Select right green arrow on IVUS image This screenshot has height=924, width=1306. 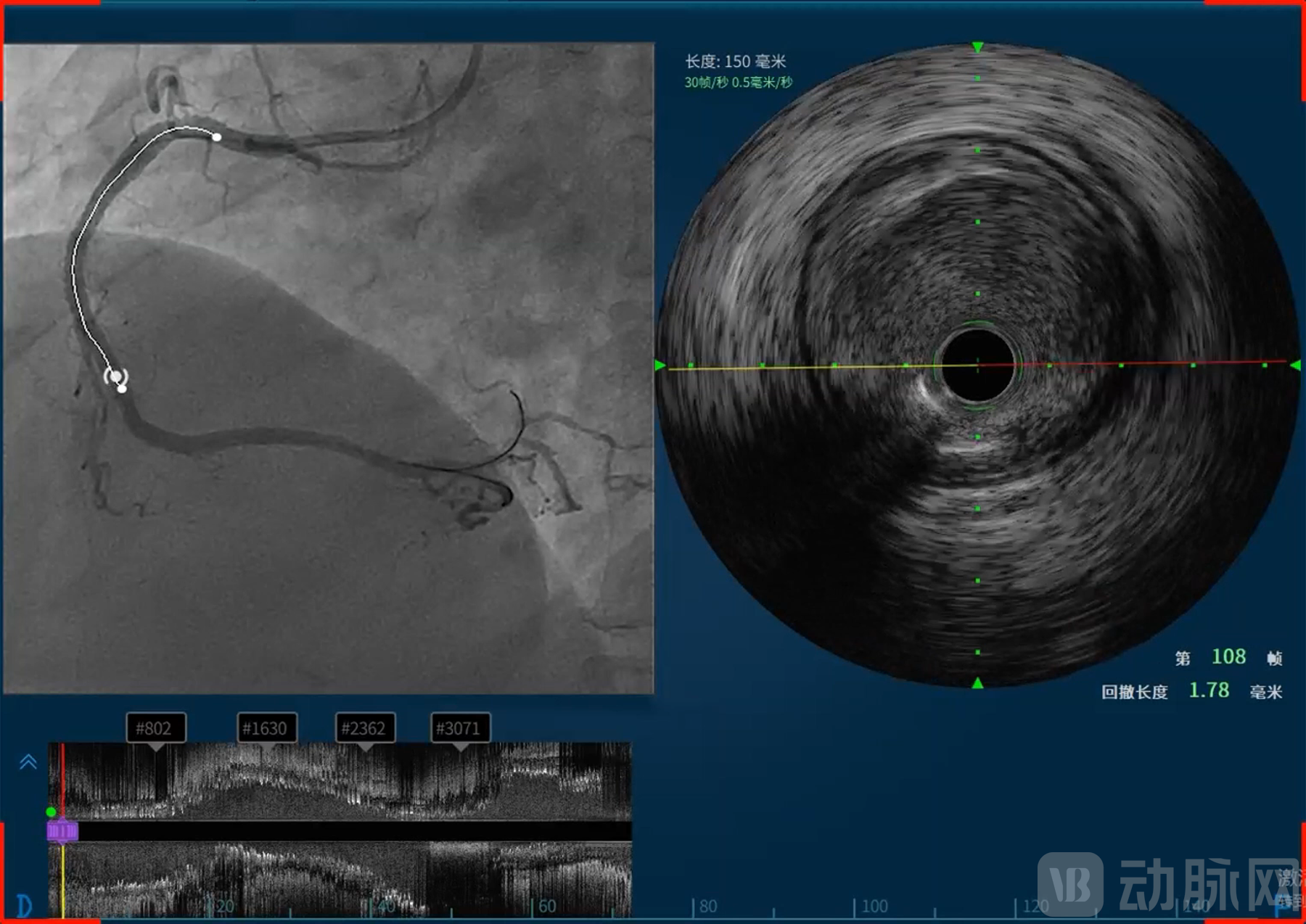pos(1295,366)
